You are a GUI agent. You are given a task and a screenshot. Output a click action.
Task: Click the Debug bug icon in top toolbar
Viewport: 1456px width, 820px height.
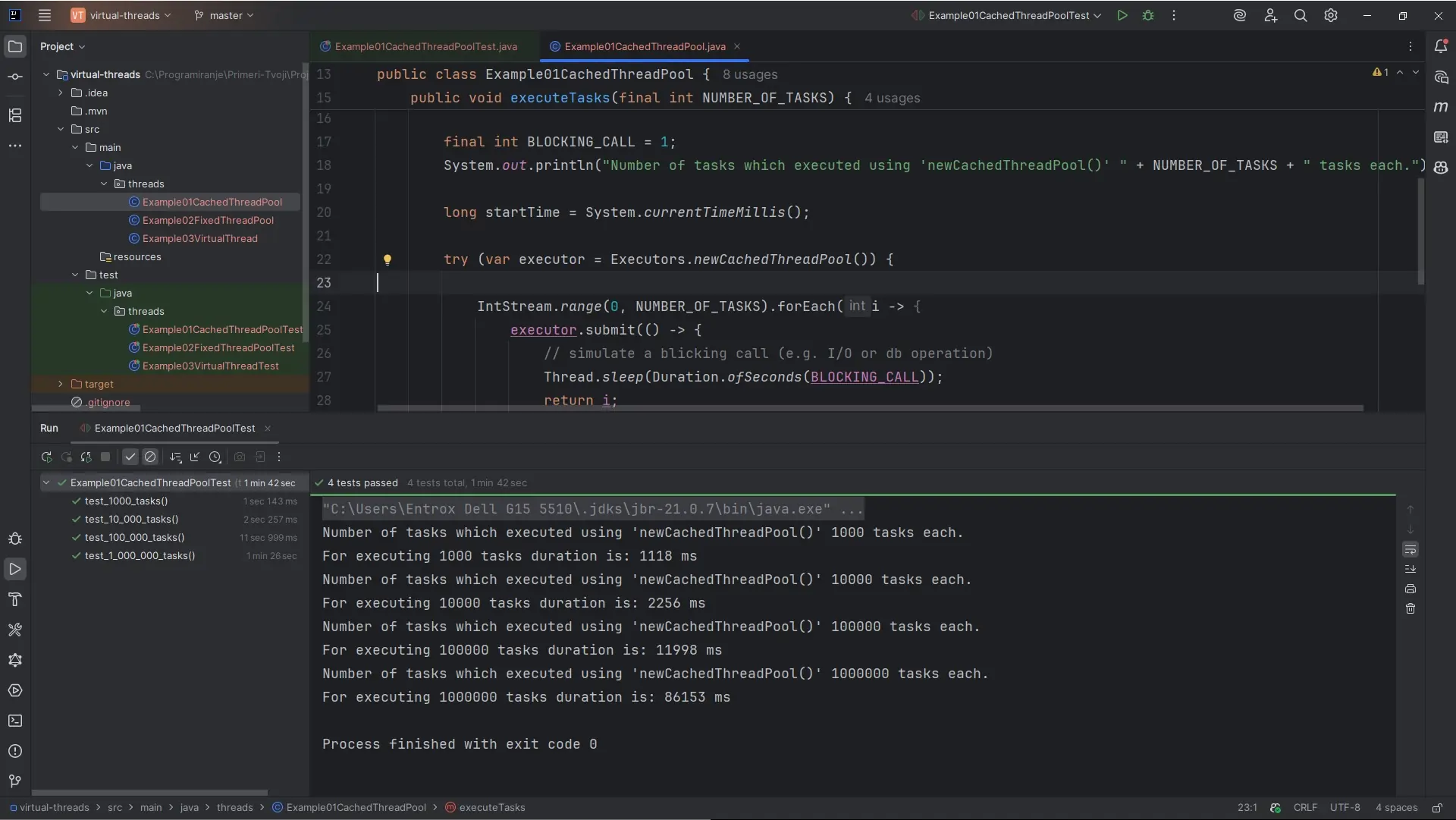click(1148, 15)
